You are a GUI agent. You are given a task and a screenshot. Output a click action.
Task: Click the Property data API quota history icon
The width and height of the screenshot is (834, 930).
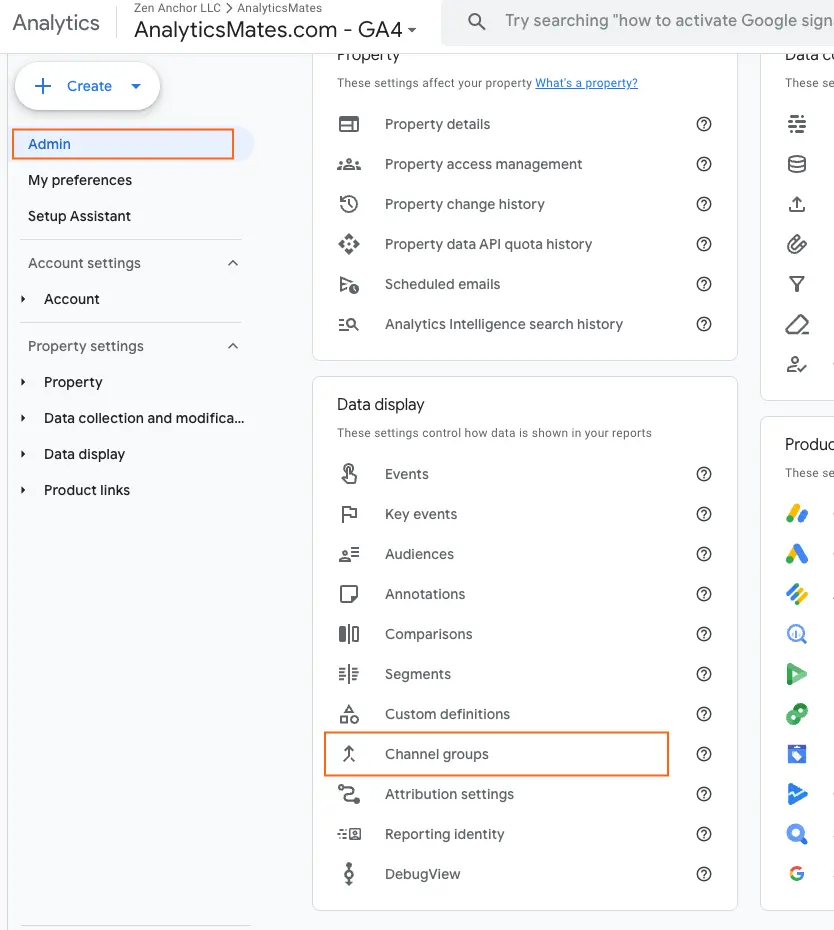point(349,244)
